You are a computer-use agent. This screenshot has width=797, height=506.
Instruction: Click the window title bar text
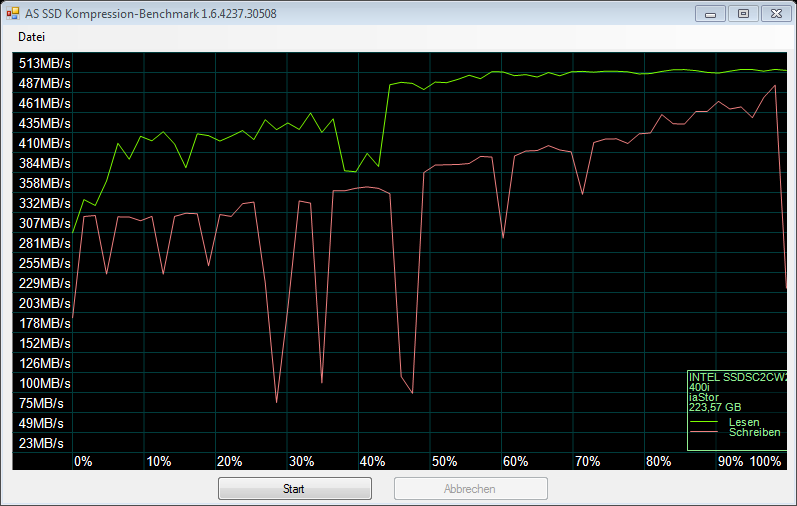149,14
